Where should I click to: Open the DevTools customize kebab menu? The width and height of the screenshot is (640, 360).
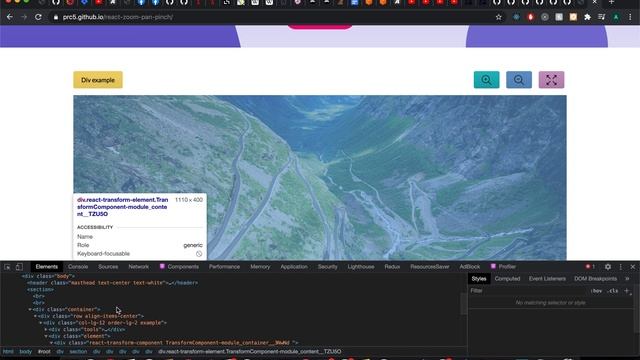tap(621, 267)
